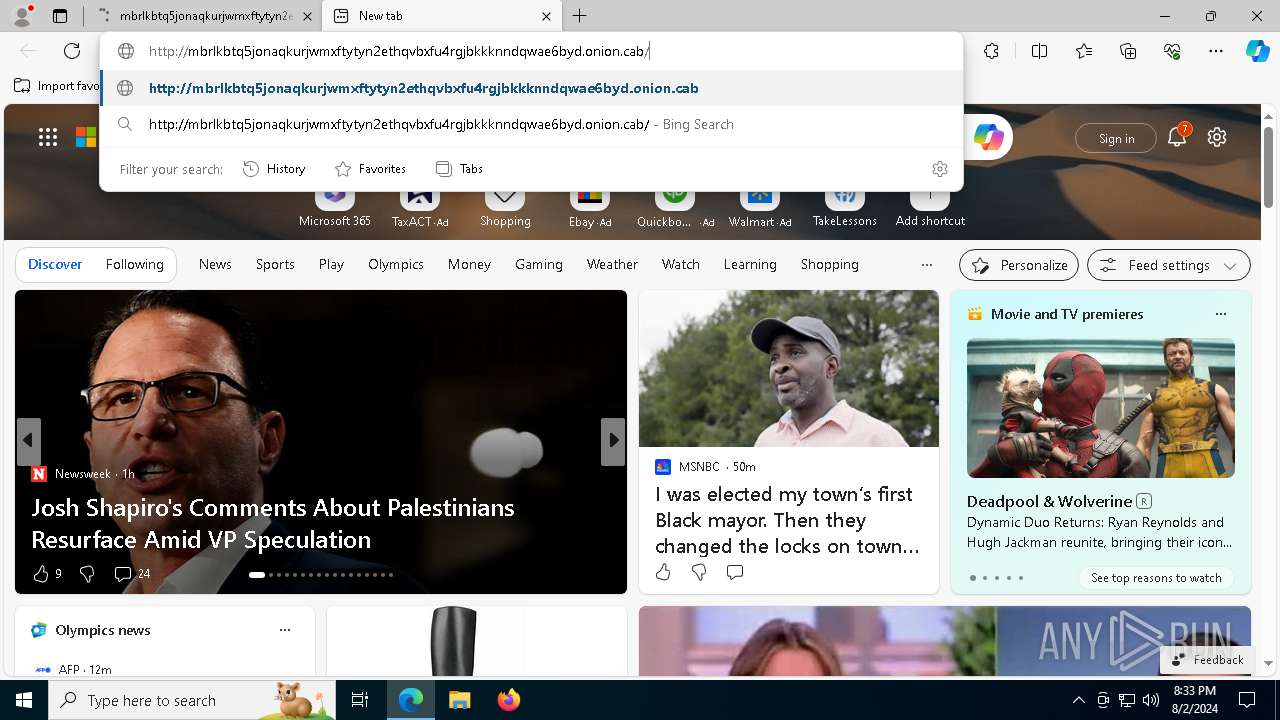Image resolution: width=1280 pixels, height=720 pixels.
Task: Like the MSNBC mayor article
Action: pos(663,572)
